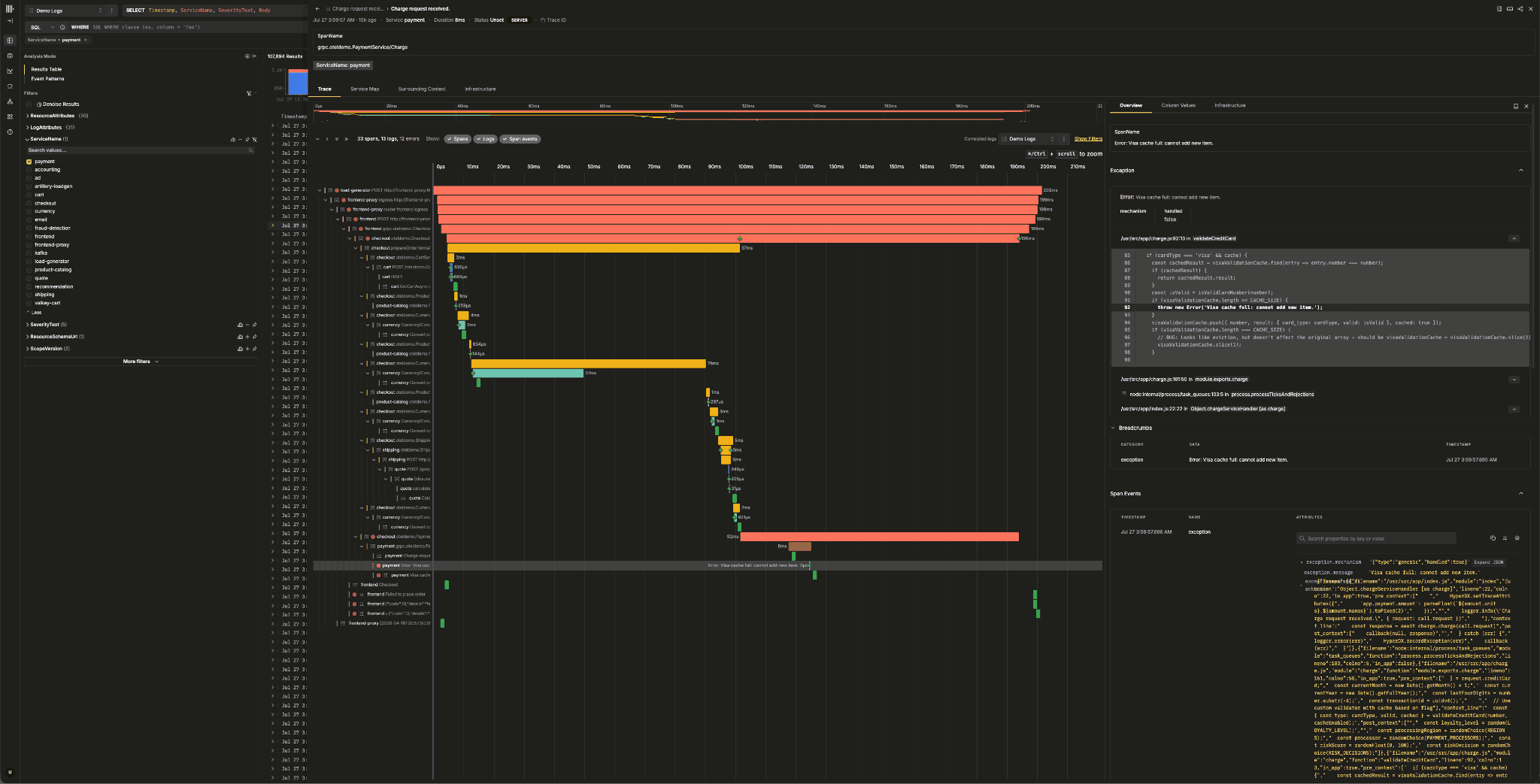1540x784 pixels.
Task: Open the Service Map sidebar icon
Action: click(x=10, y=101)
